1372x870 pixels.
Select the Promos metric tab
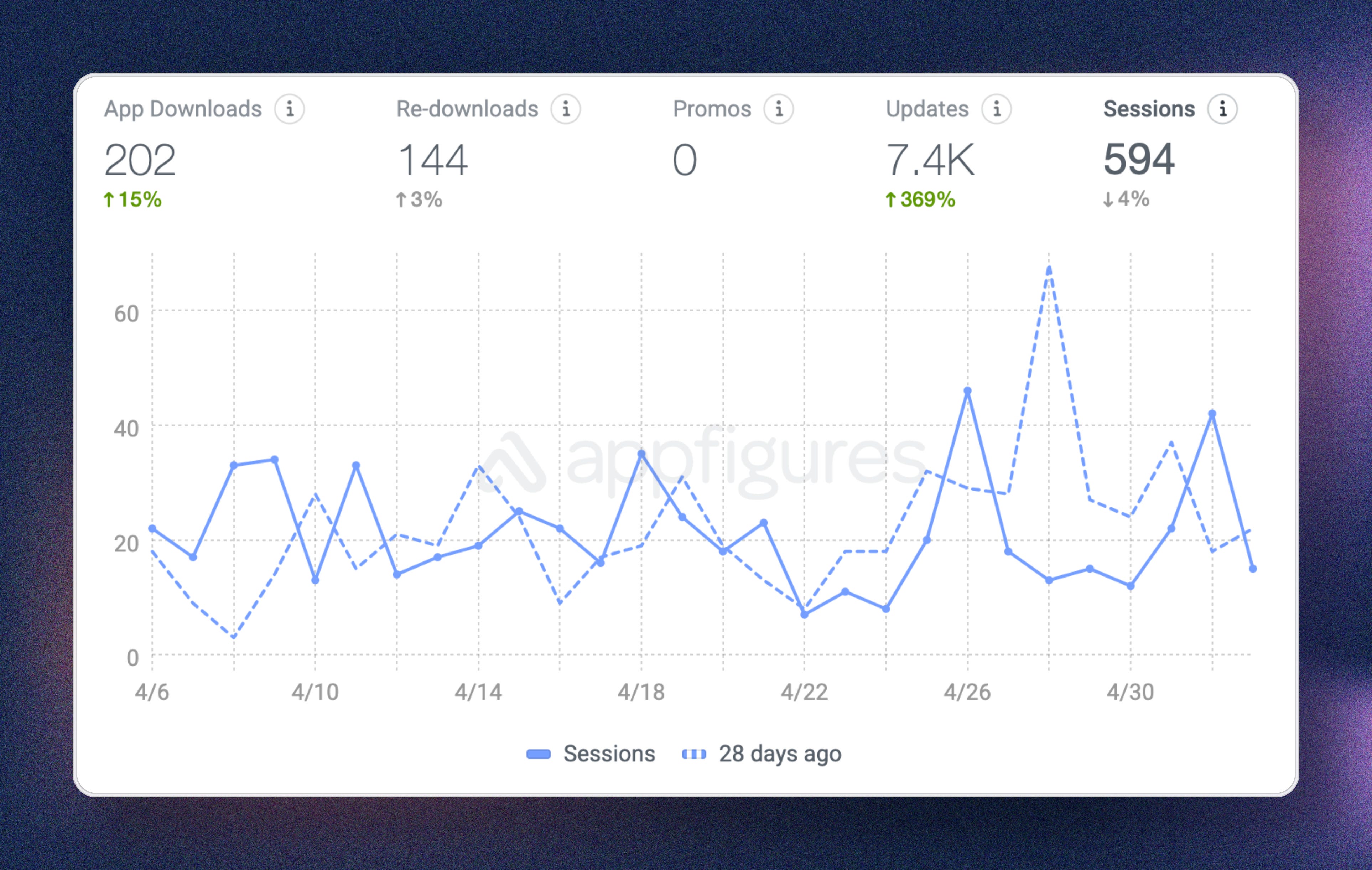coord(712,109)
